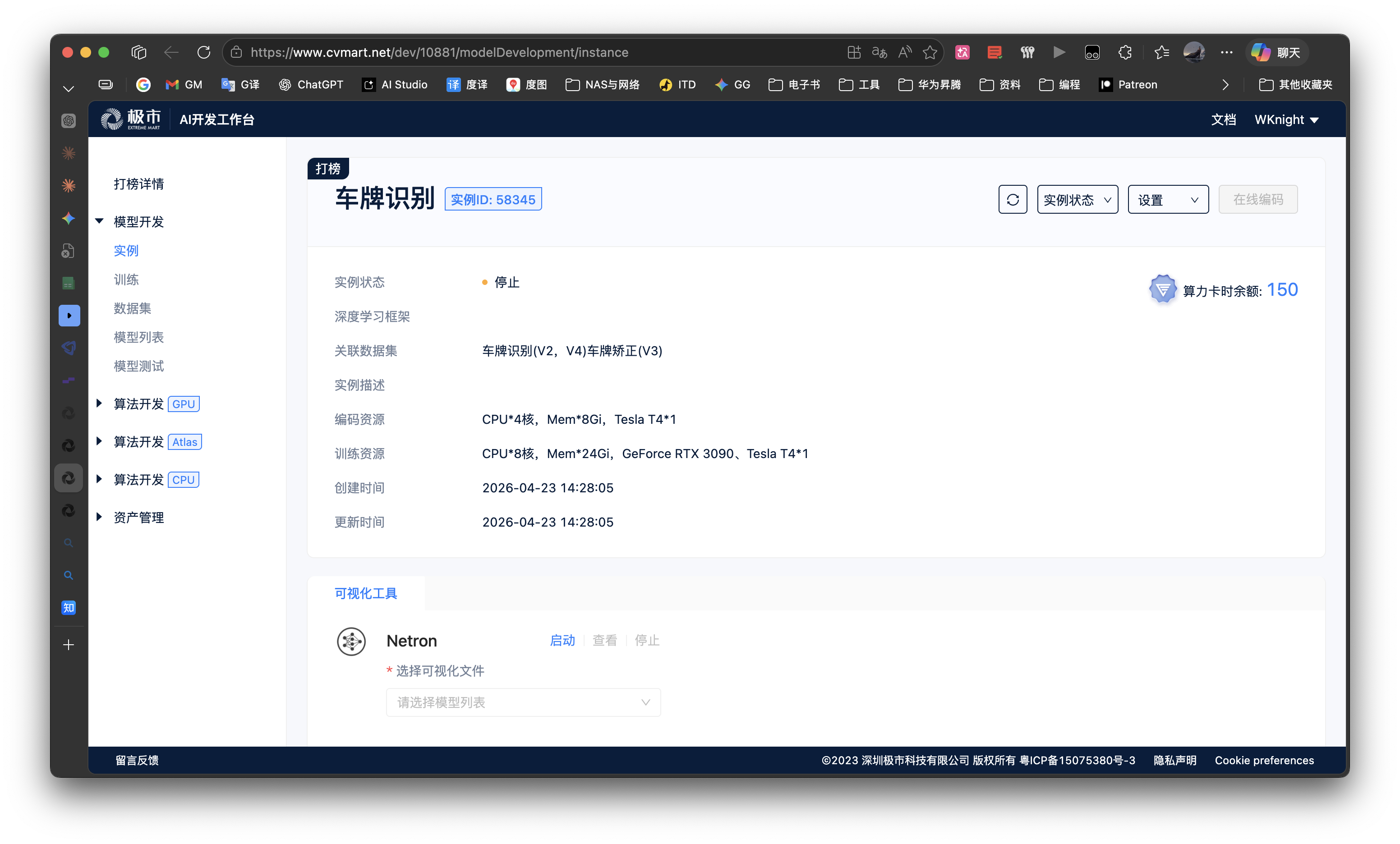This screenshot has width=1400, height=844.
Task: Open the 其他收藏夹 bookmarks folder
Action: click(x=1295, y=85)
